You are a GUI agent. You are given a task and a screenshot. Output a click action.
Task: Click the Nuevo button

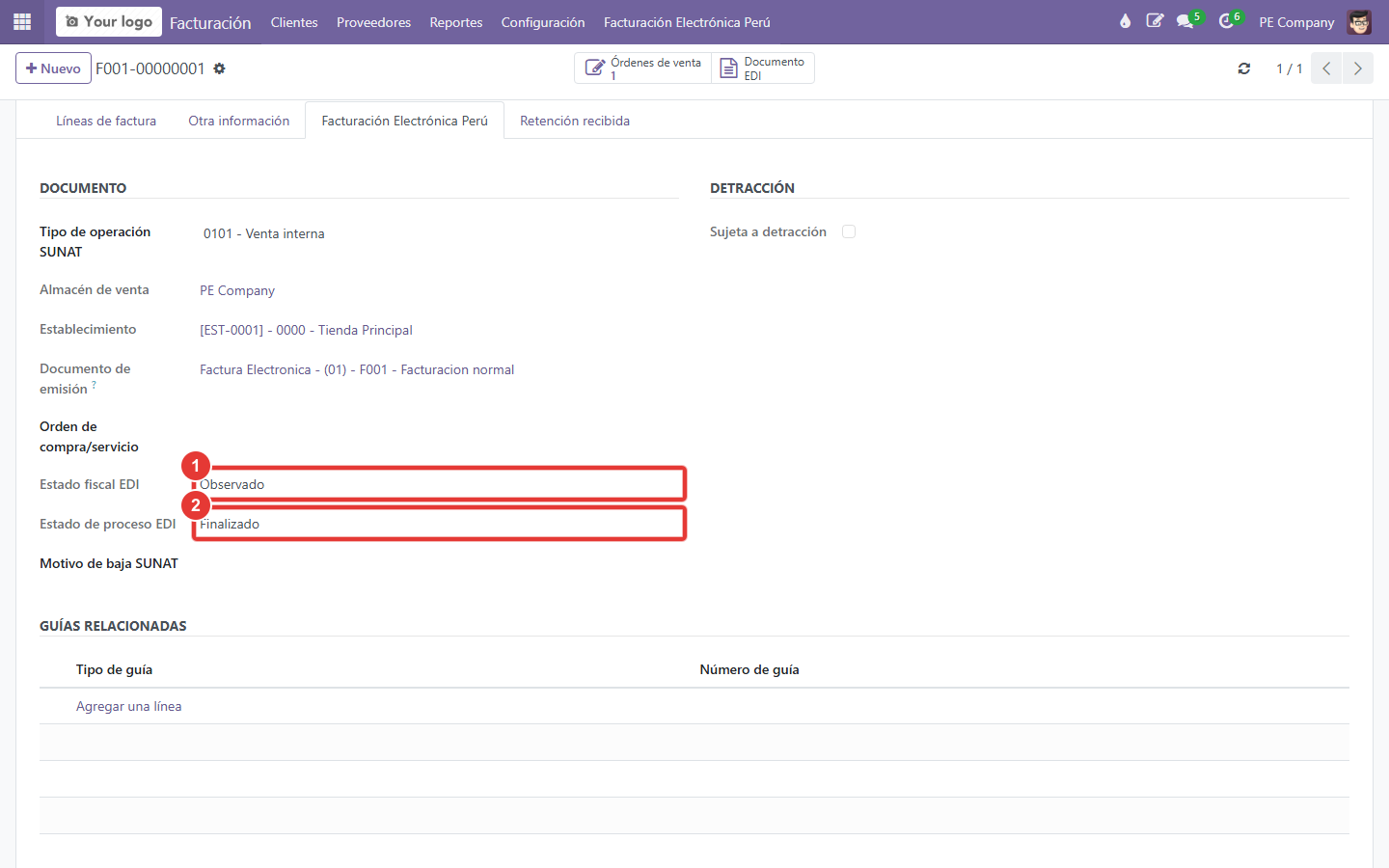[54, 68]
